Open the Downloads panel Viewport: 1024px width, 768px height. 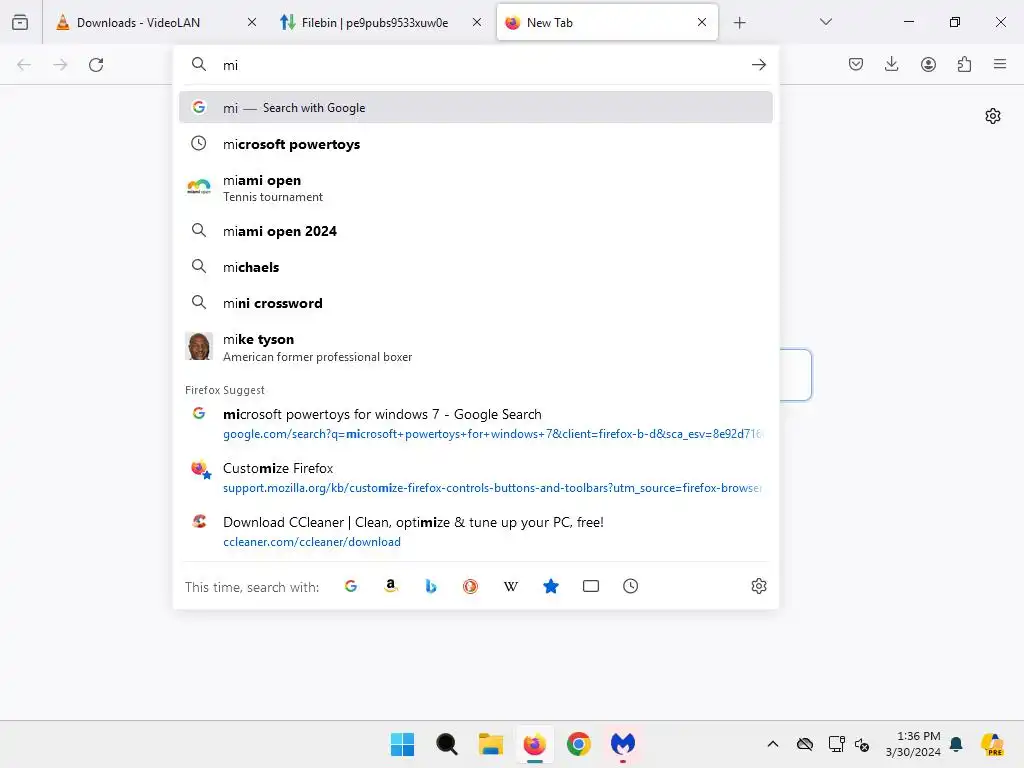[x=891, y=64]
